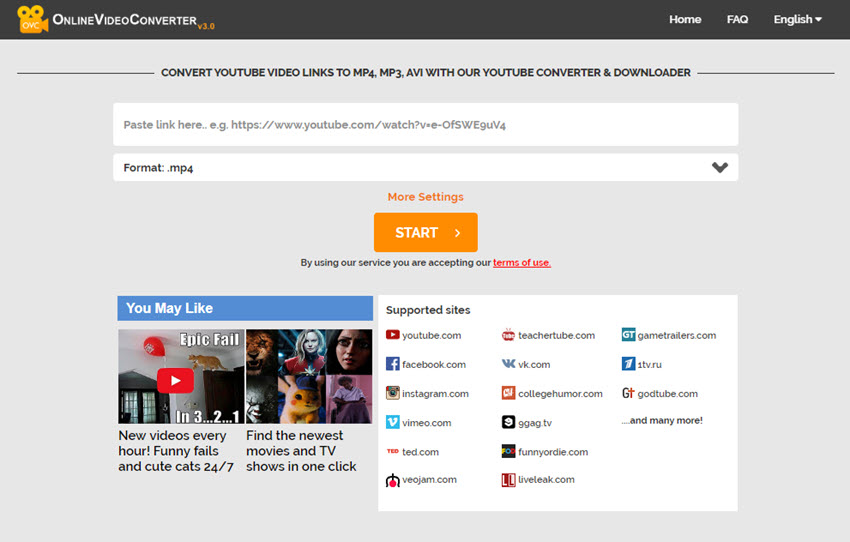This screenshot has height=542, width=850.
Task: Click 'New videos every hour' caption
Action: [176, 451]
